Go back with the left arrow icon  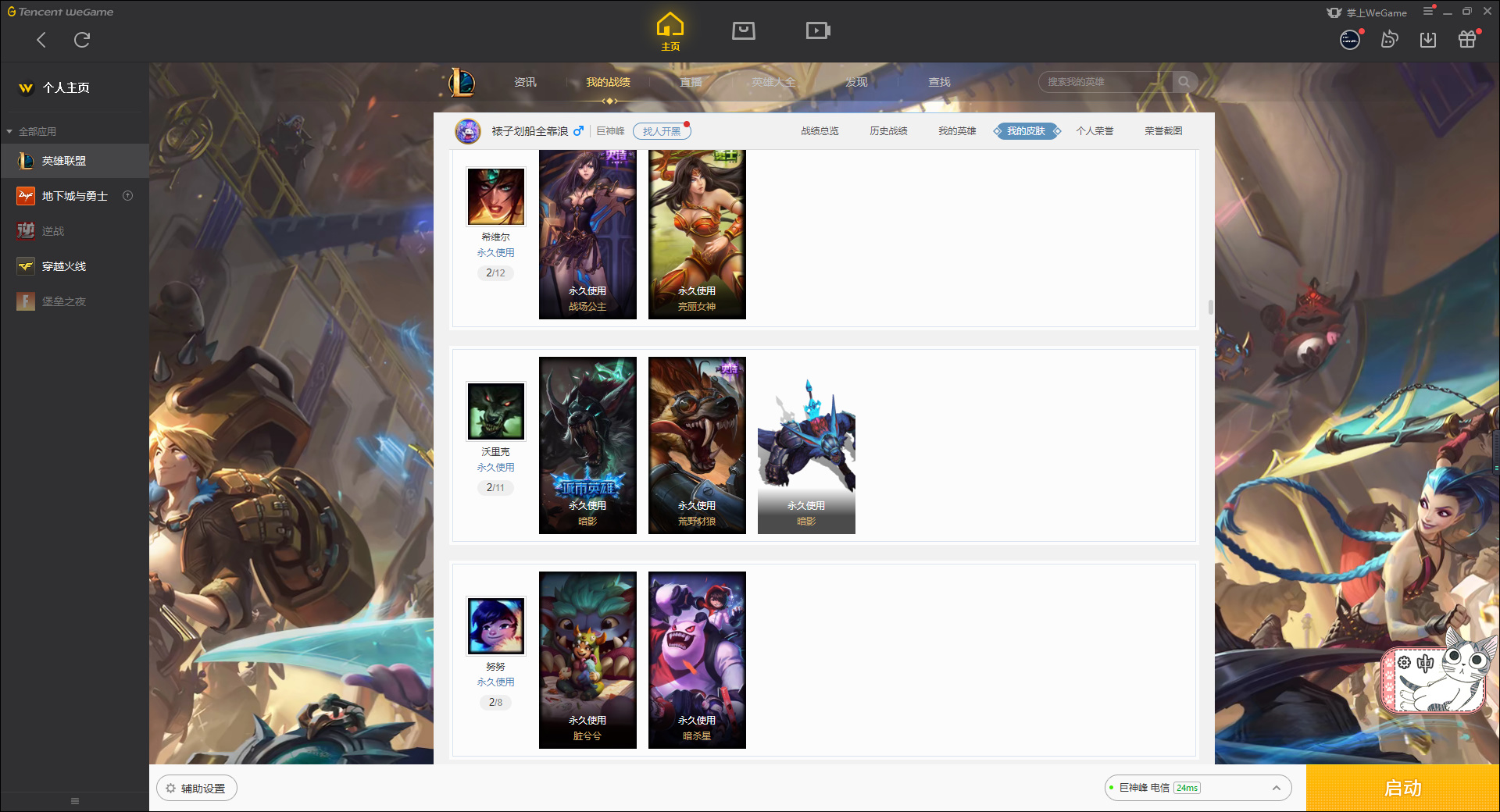[x=41, y=40]
